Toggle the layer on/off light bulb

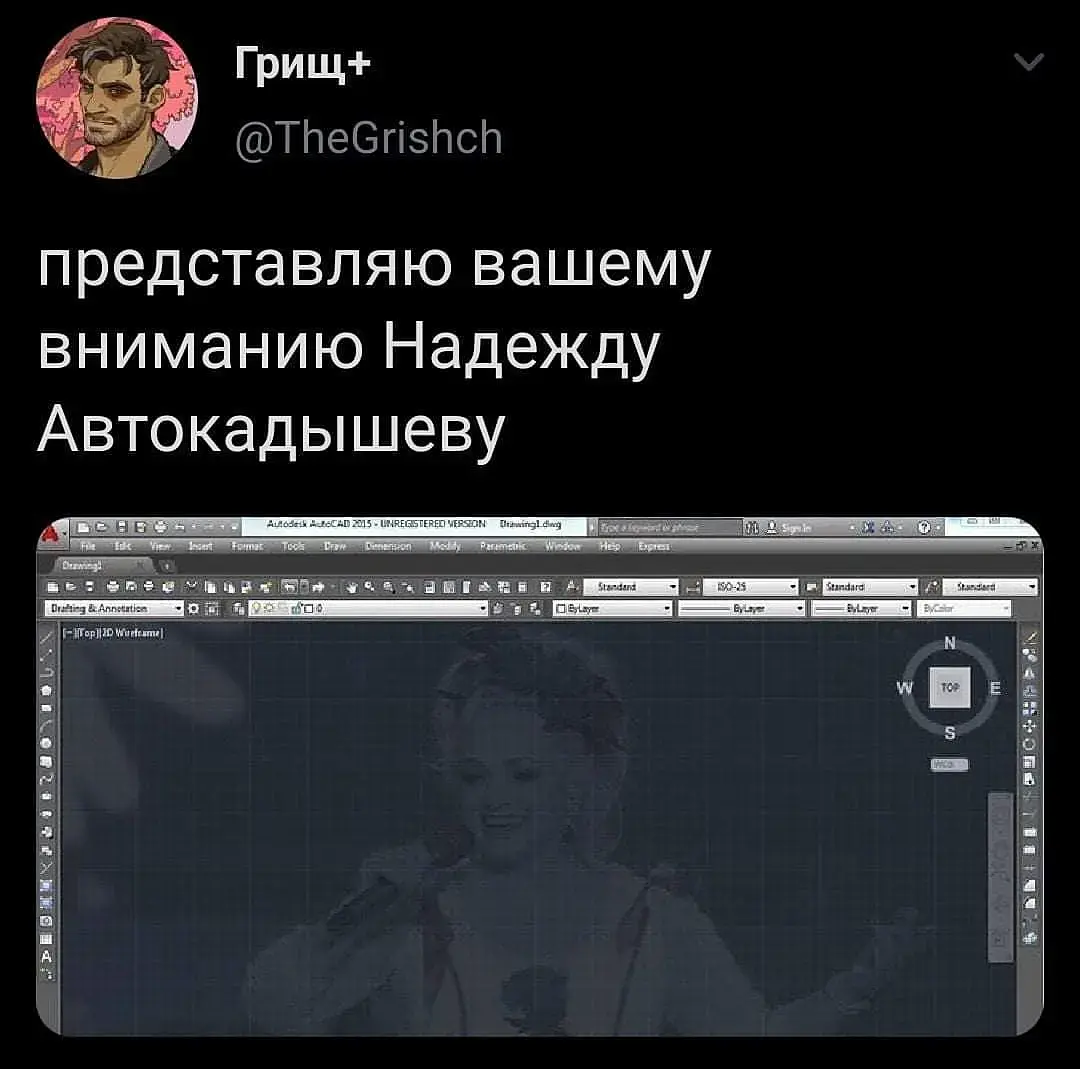(x=256, y=608)
